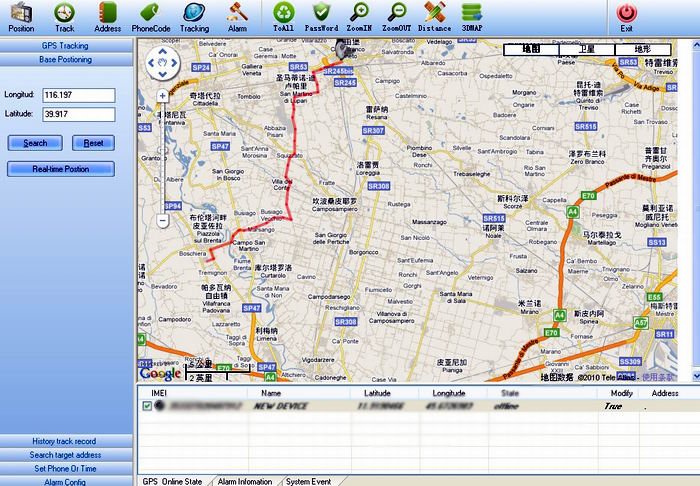Image resolution: width=700 pixels, height=486 pixels.
Task: Expand Set Phone Or Time section
Action: 66,469
